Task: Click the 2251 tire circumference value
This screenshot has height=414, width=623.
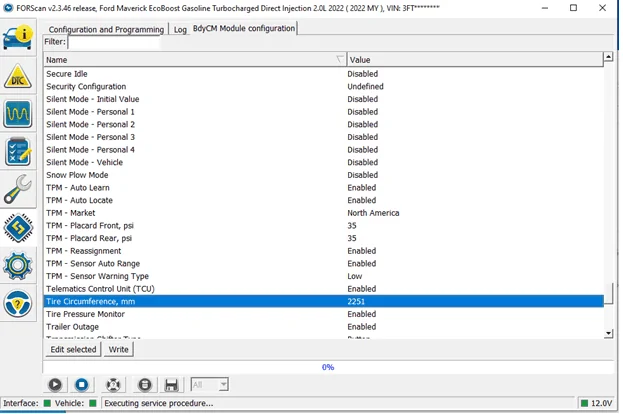Action: coord(356,302)
